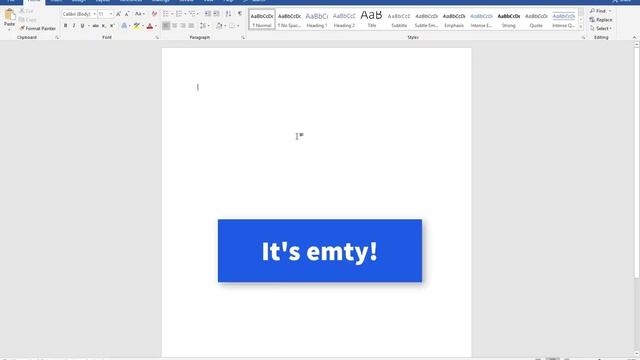Apply red font color
Viewport: 640px width, 360px height.
[x=150, y=26]
